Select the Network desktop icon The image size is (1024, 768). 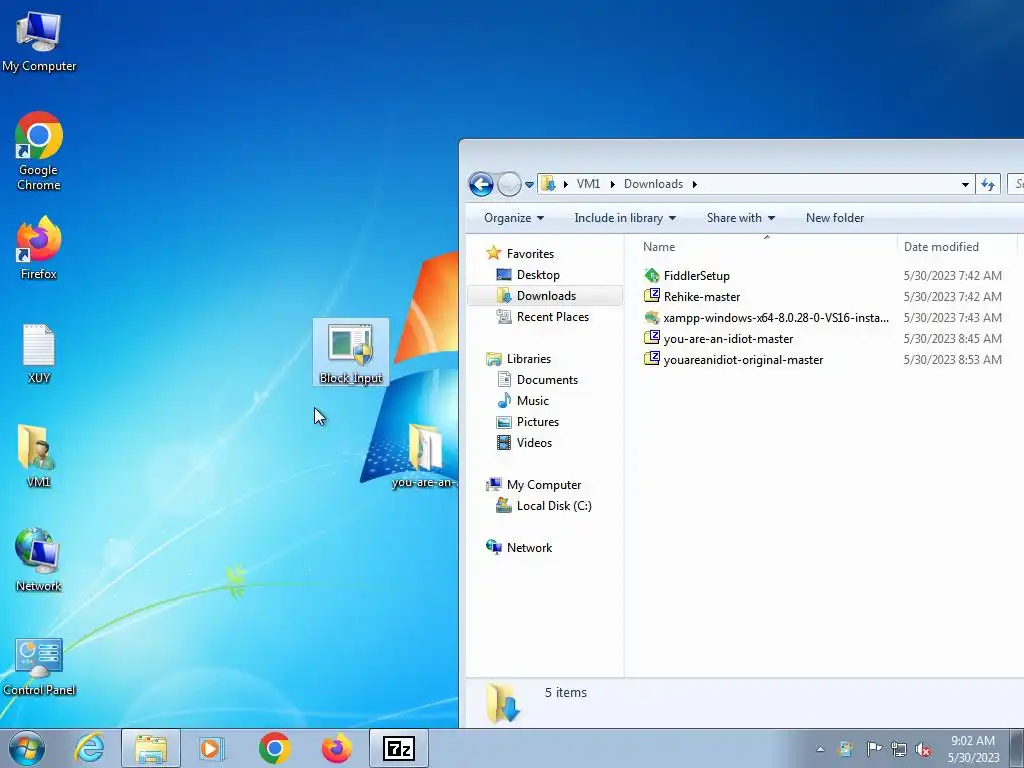click(39, 560)
